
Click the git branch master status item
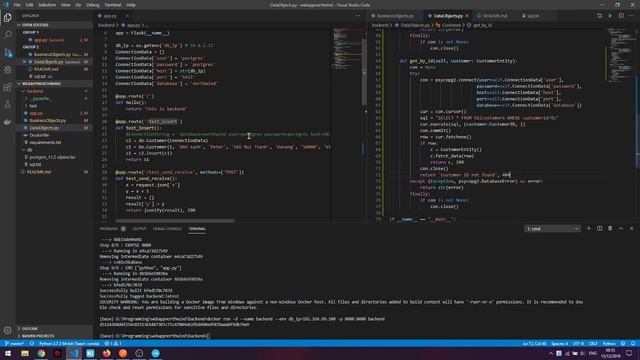coord(14,344)
